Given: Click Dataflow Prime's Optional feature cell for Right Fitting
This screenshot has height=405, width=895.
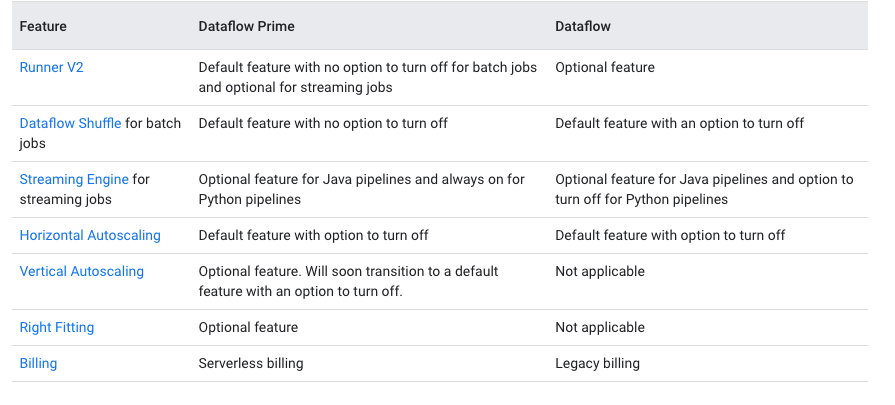Looking at the screenshot, I should pyautogui.click(x=248, y=327).
